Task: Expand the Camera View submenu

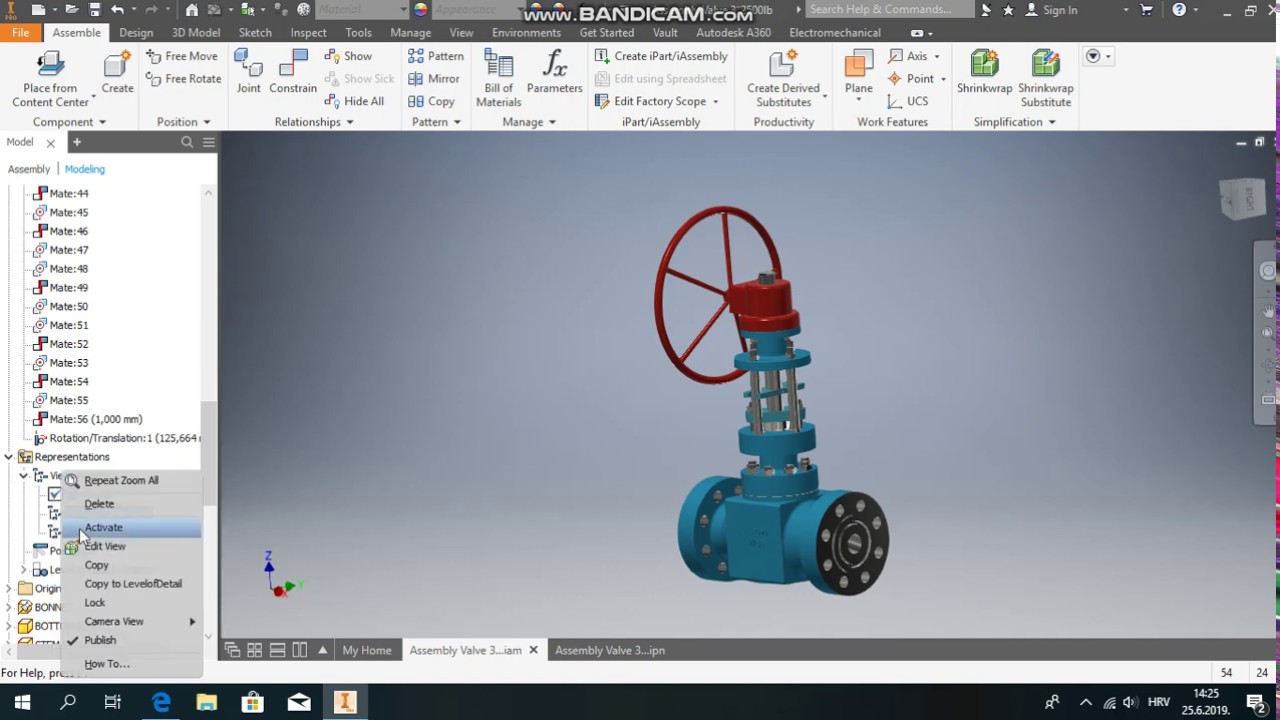Action: (x=192, y=622)
